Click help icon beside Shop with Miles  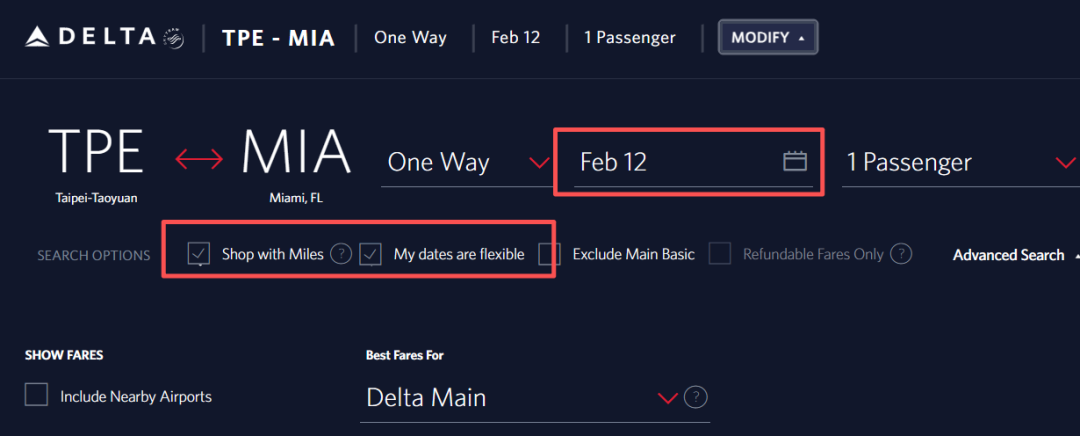pyautogui.click(x=341, y=254)
